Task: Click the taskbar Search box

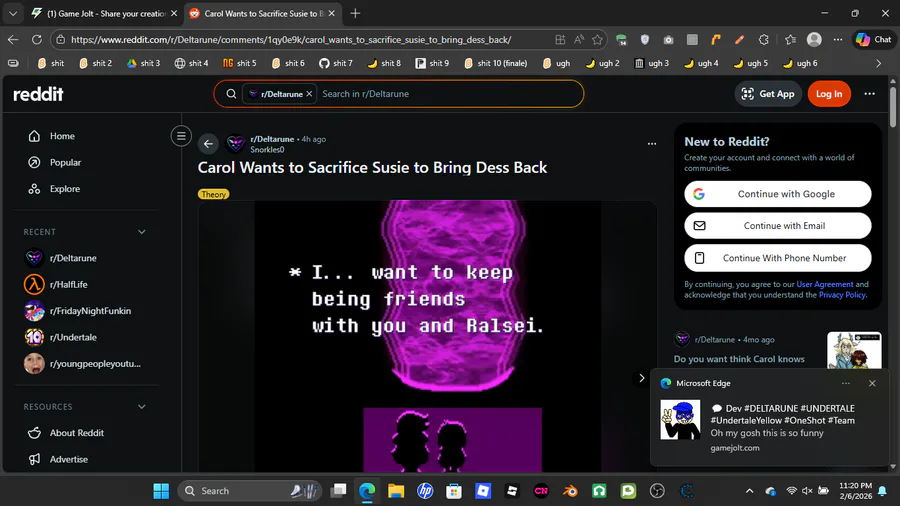Action: tap(250, 491)
